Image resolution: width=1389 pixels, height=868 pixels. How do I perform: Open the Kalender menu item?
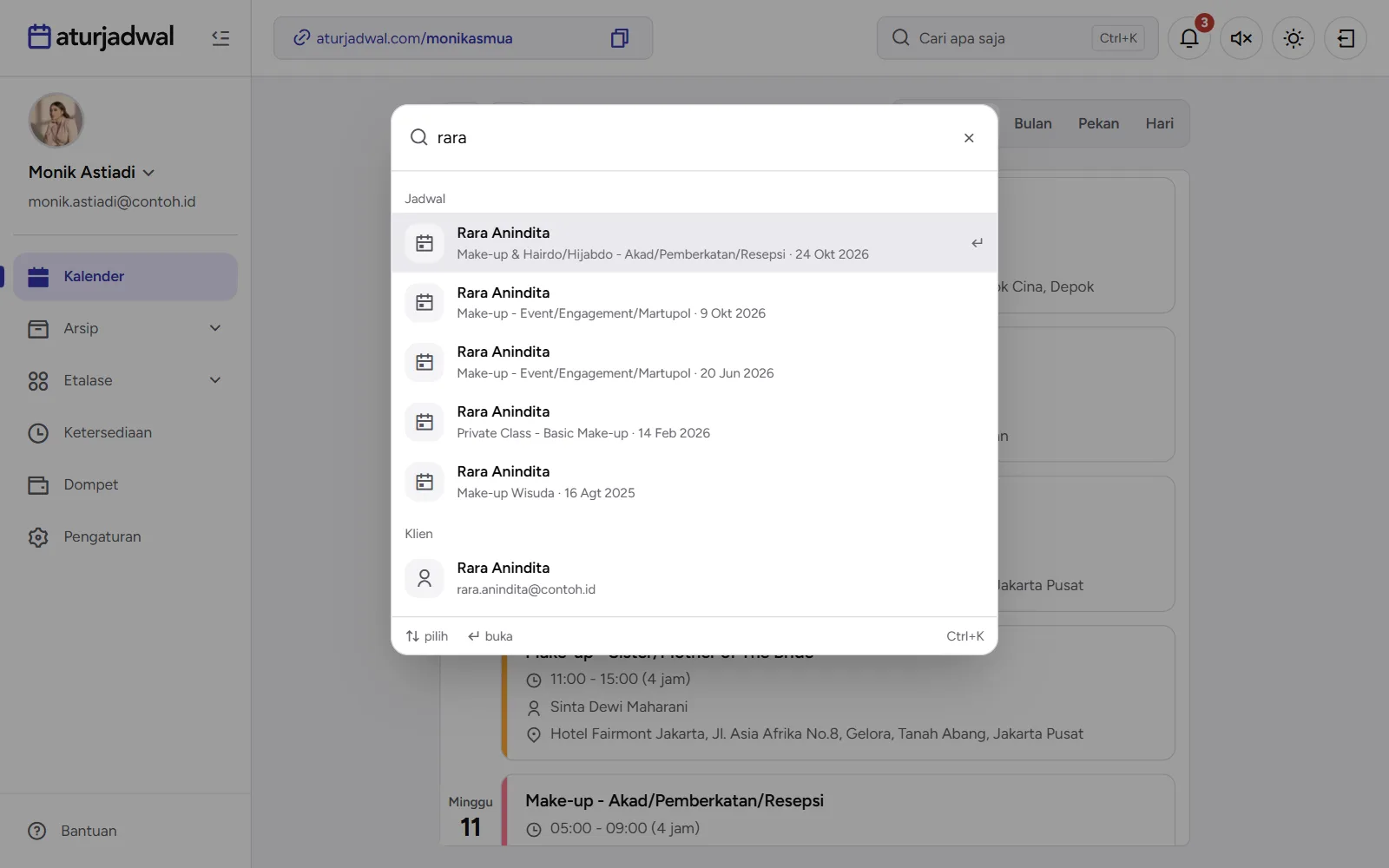pos(125,276)
